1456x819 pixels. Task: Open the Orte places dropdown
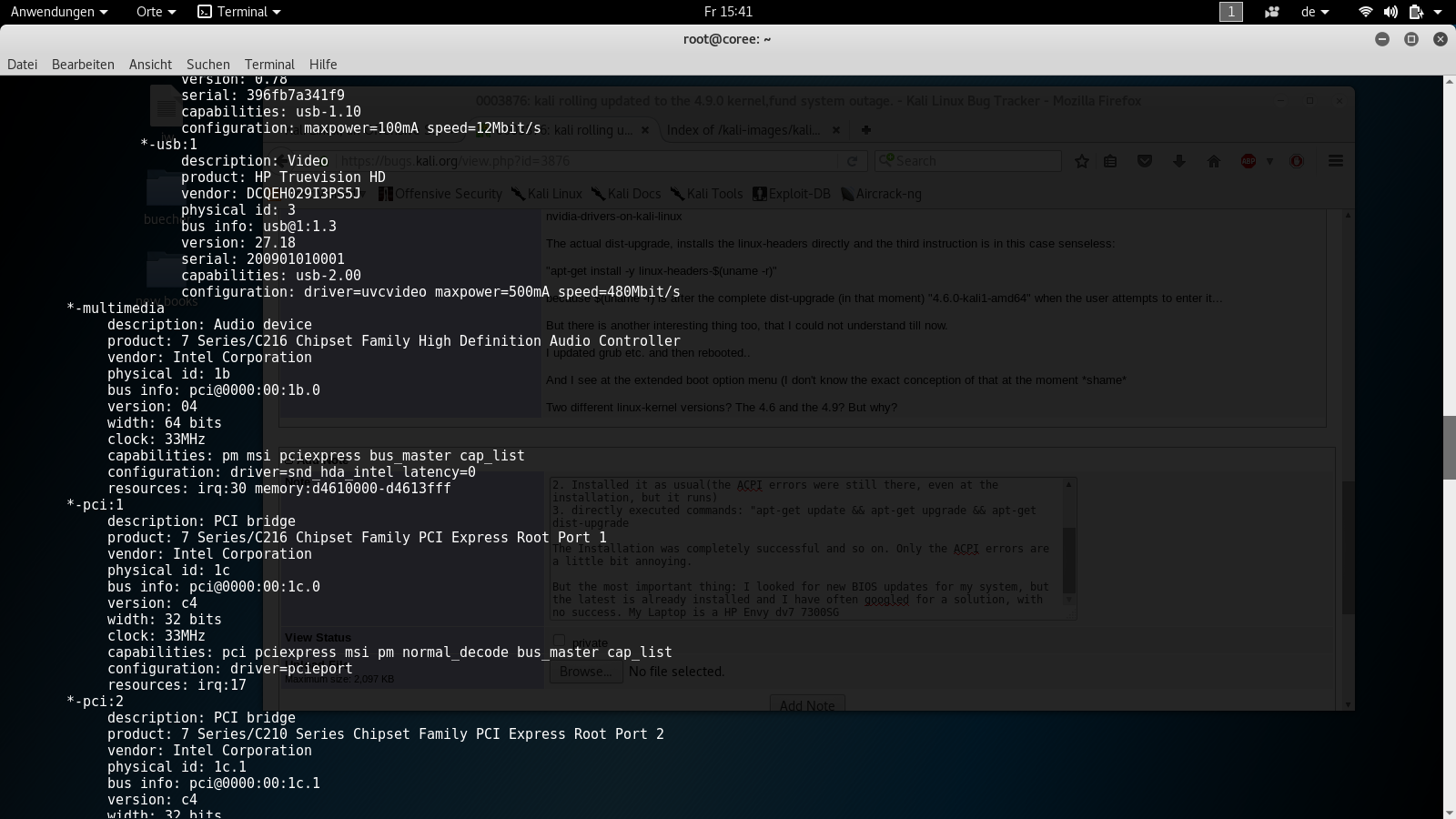[x=156, y=12]
